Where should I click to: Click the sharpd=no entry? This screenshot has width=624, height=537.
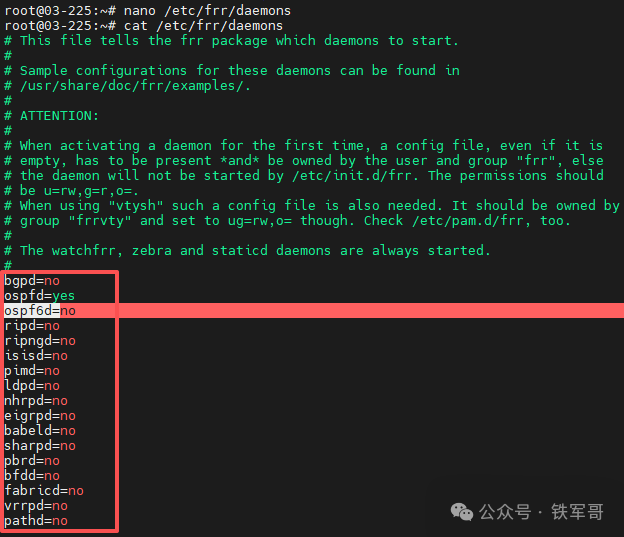pos(40,446)
